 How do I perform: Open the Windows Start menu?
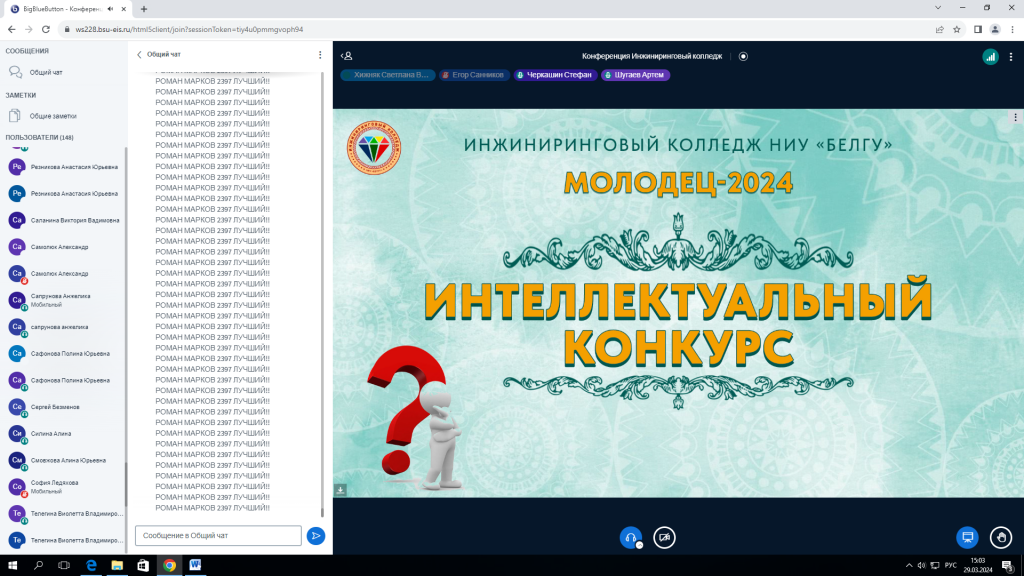coord(12,566)
